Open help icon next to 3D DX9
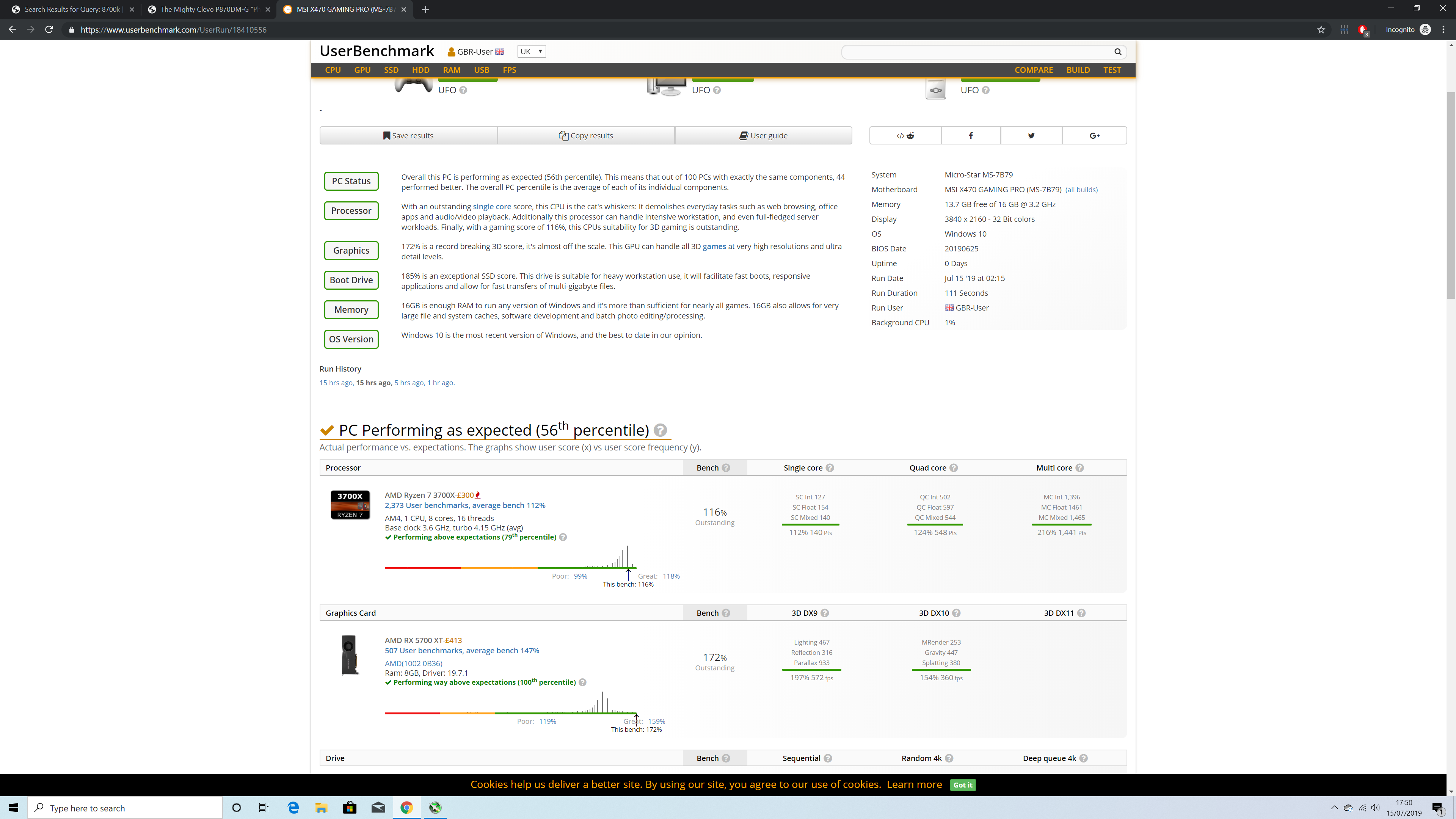This screenshot has height=819, width=1456. (825, 613)
